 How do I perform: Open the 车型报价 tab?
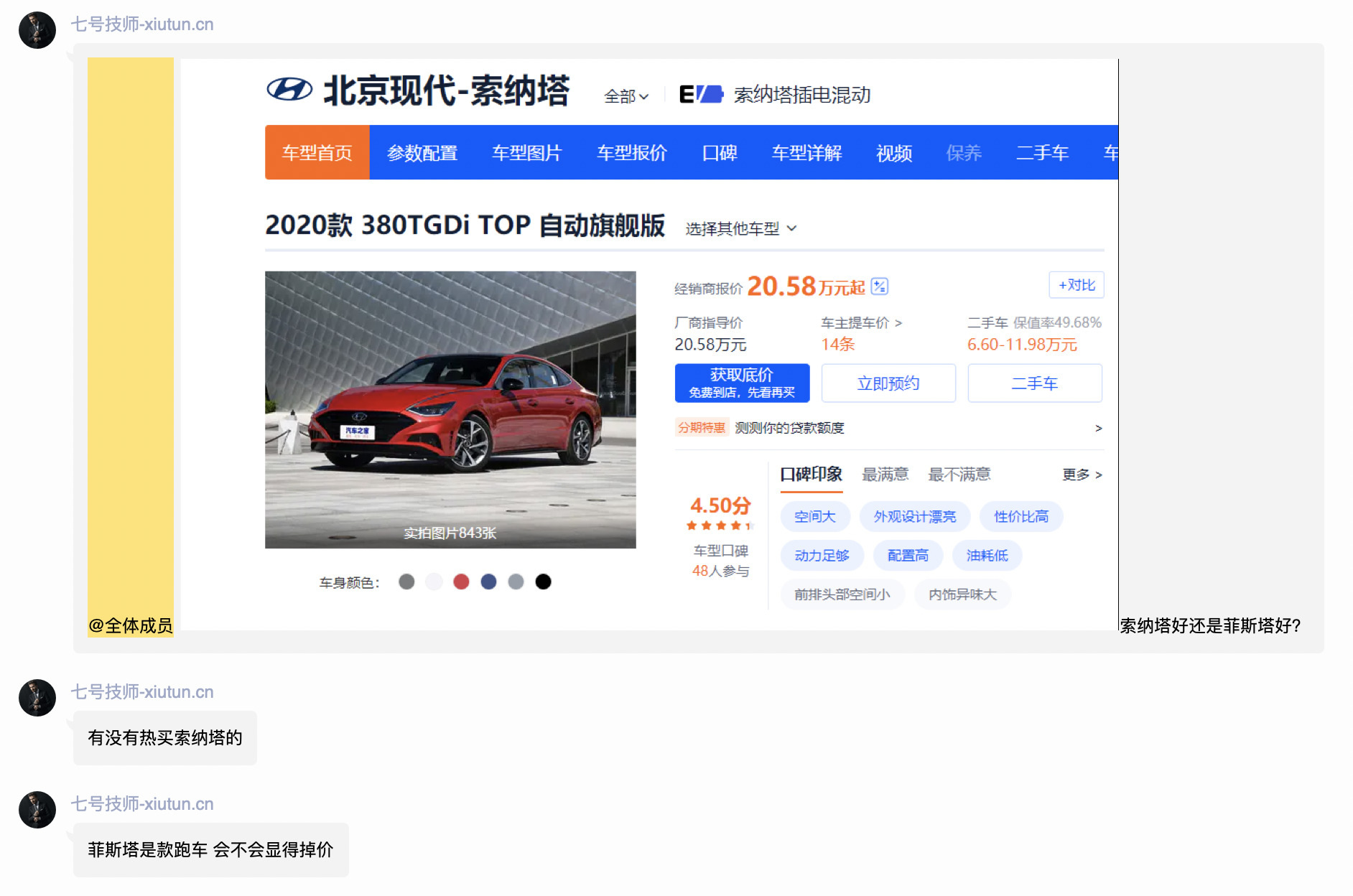click(631, 153)
